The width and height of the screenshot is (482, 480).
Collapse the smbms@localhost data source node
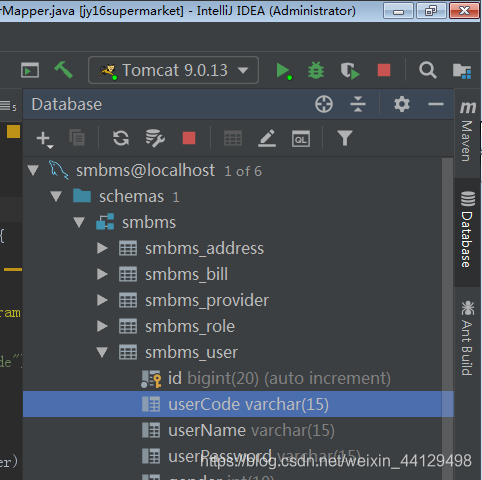click(x=33, y=171)
